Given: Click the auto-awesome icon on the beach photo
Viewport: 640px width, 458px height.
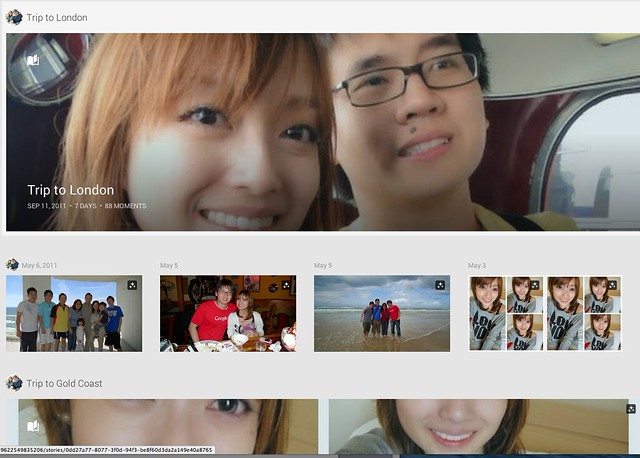Looking at the screenshot, I should (x=440, y=285).
